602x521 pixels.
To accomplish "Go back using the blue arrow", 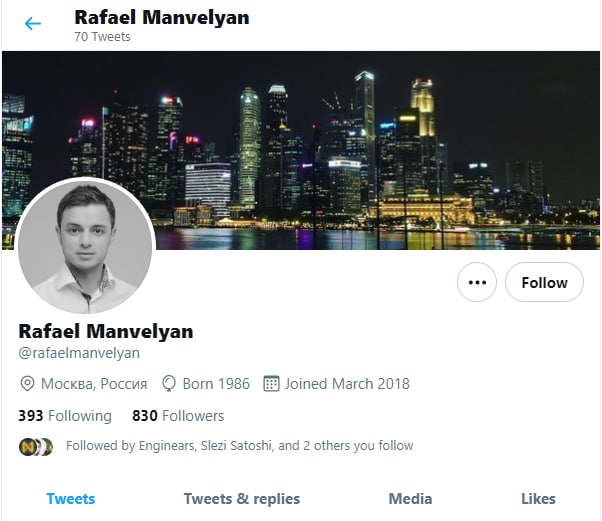I will (33, 23).
